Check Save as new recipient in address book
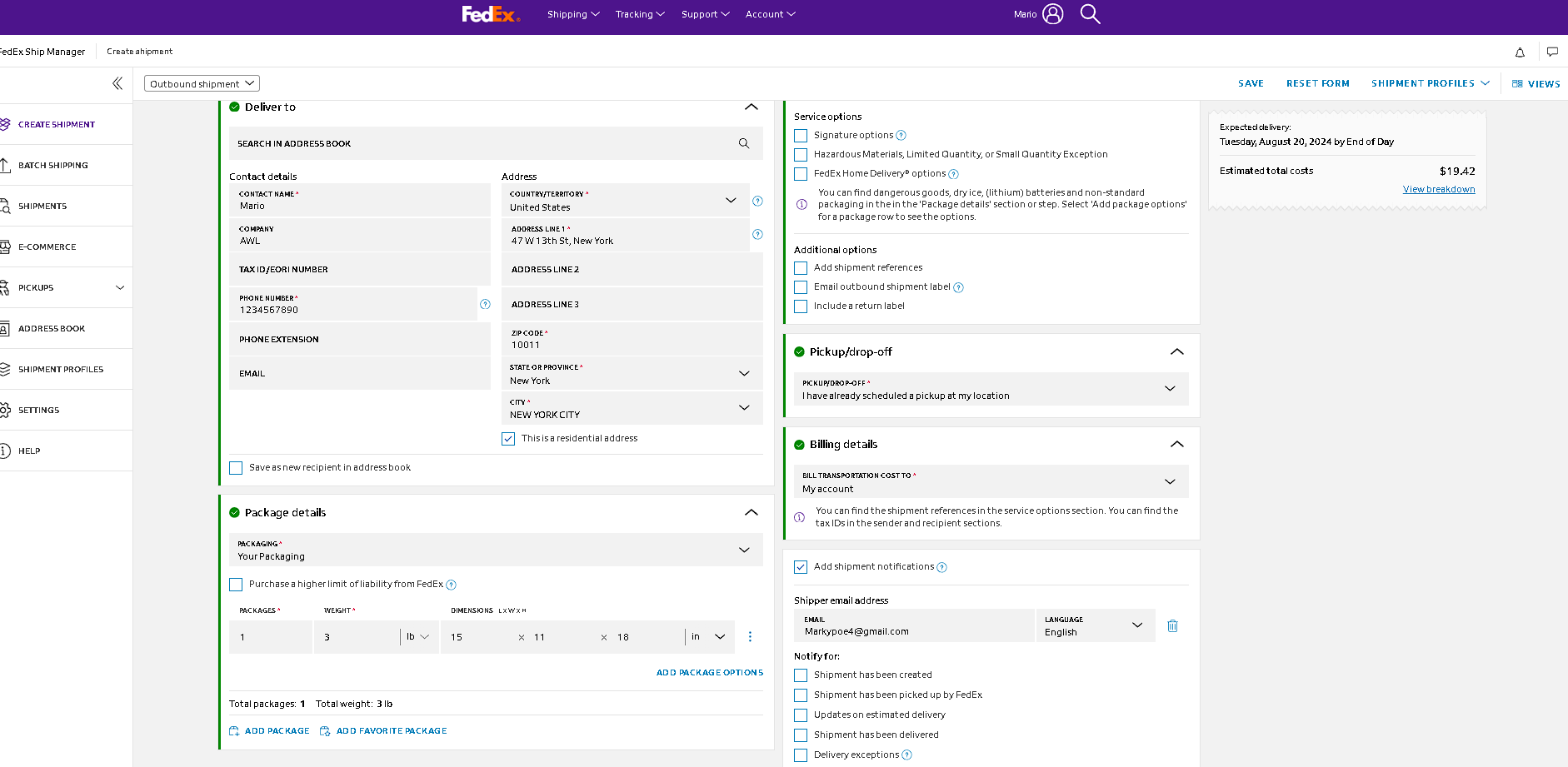1568x767 pixels. pos(236,468)
